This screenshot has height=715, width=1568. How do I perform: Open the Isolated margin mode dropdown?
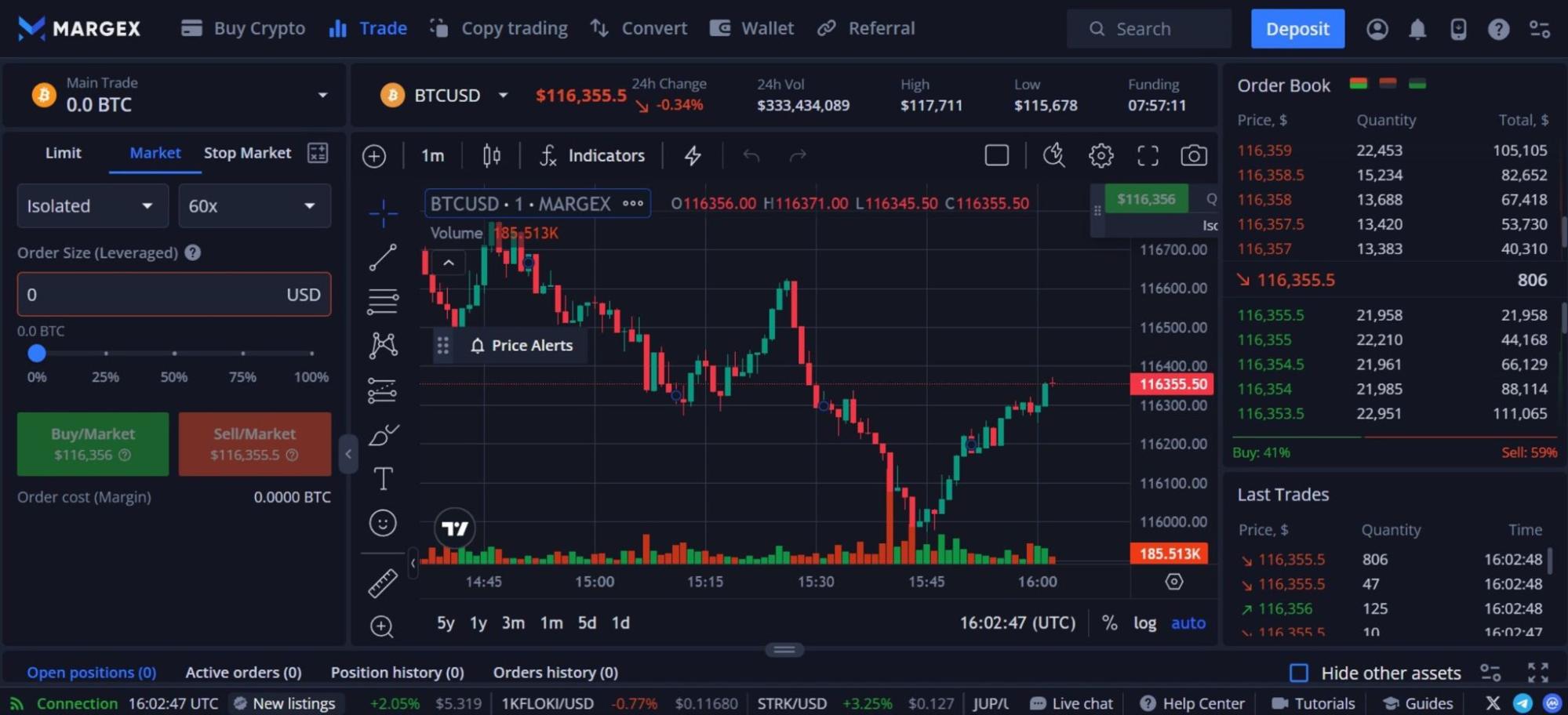coord(93,206)
